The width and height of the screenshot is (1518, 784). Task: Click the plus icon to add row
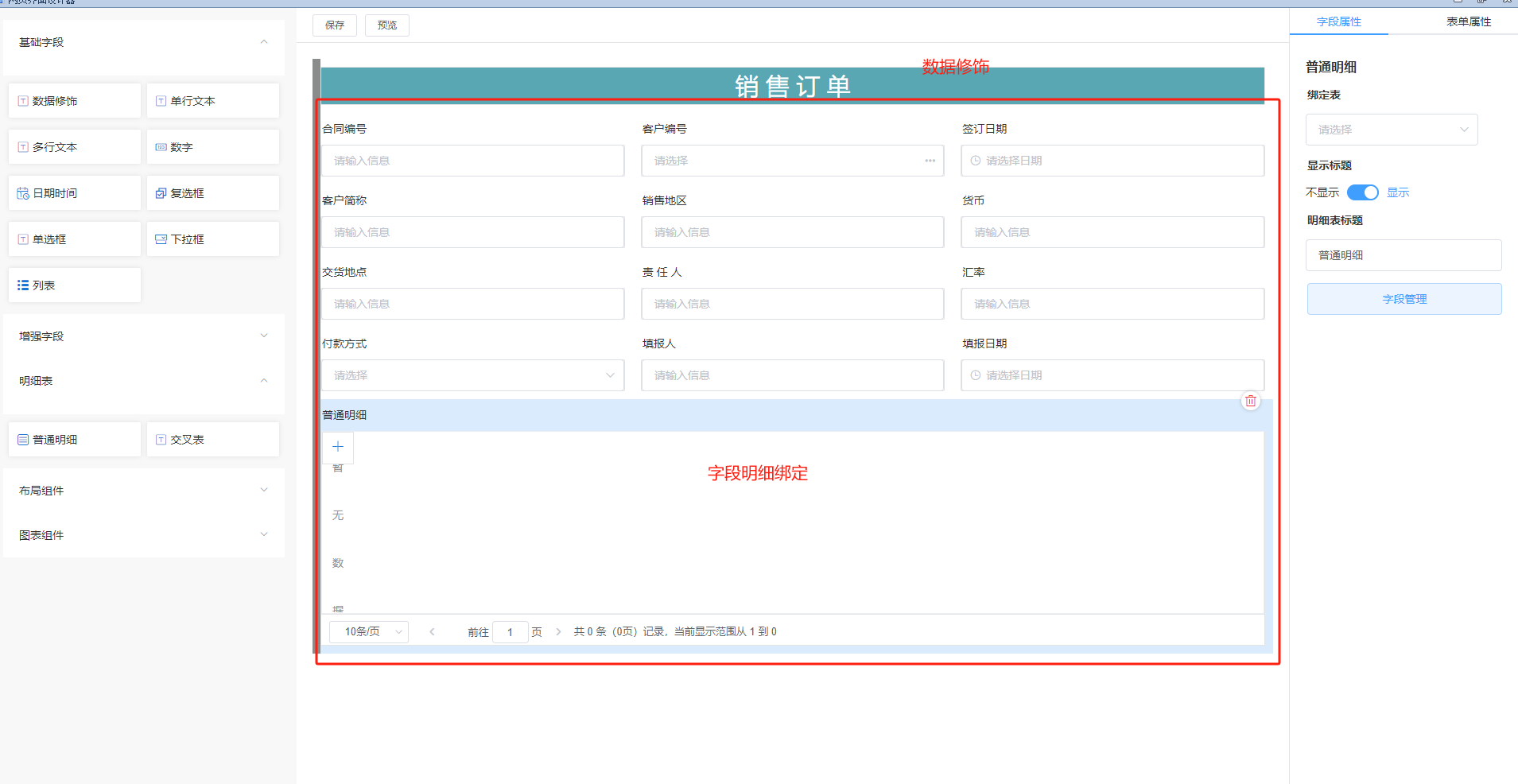point(338,447)
